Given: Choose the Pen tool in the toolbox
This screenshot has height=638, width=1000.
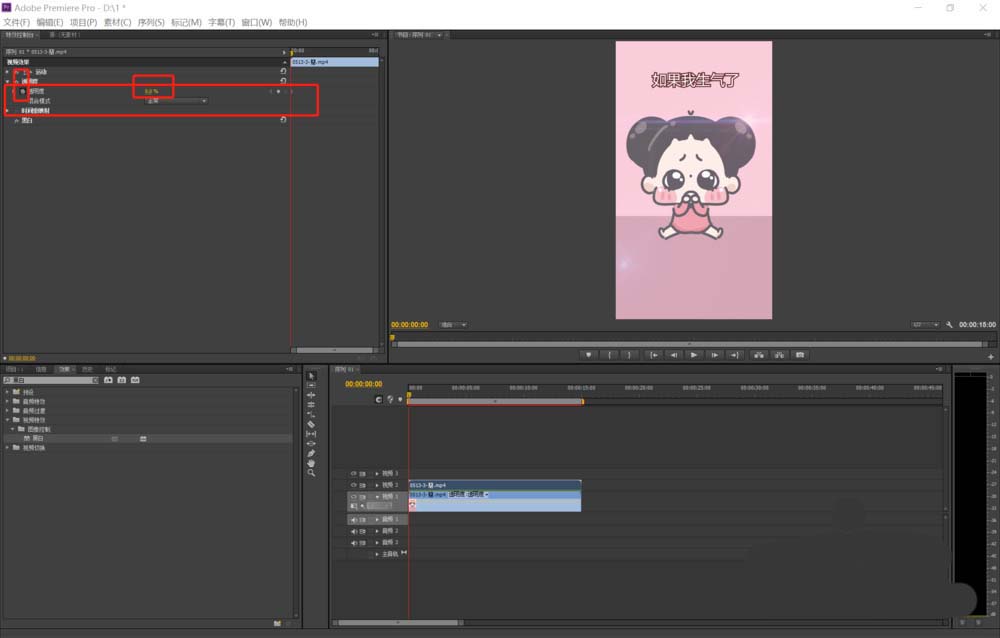Looking at the screenshot, I should pyautogui.click(x=311, y=453).
